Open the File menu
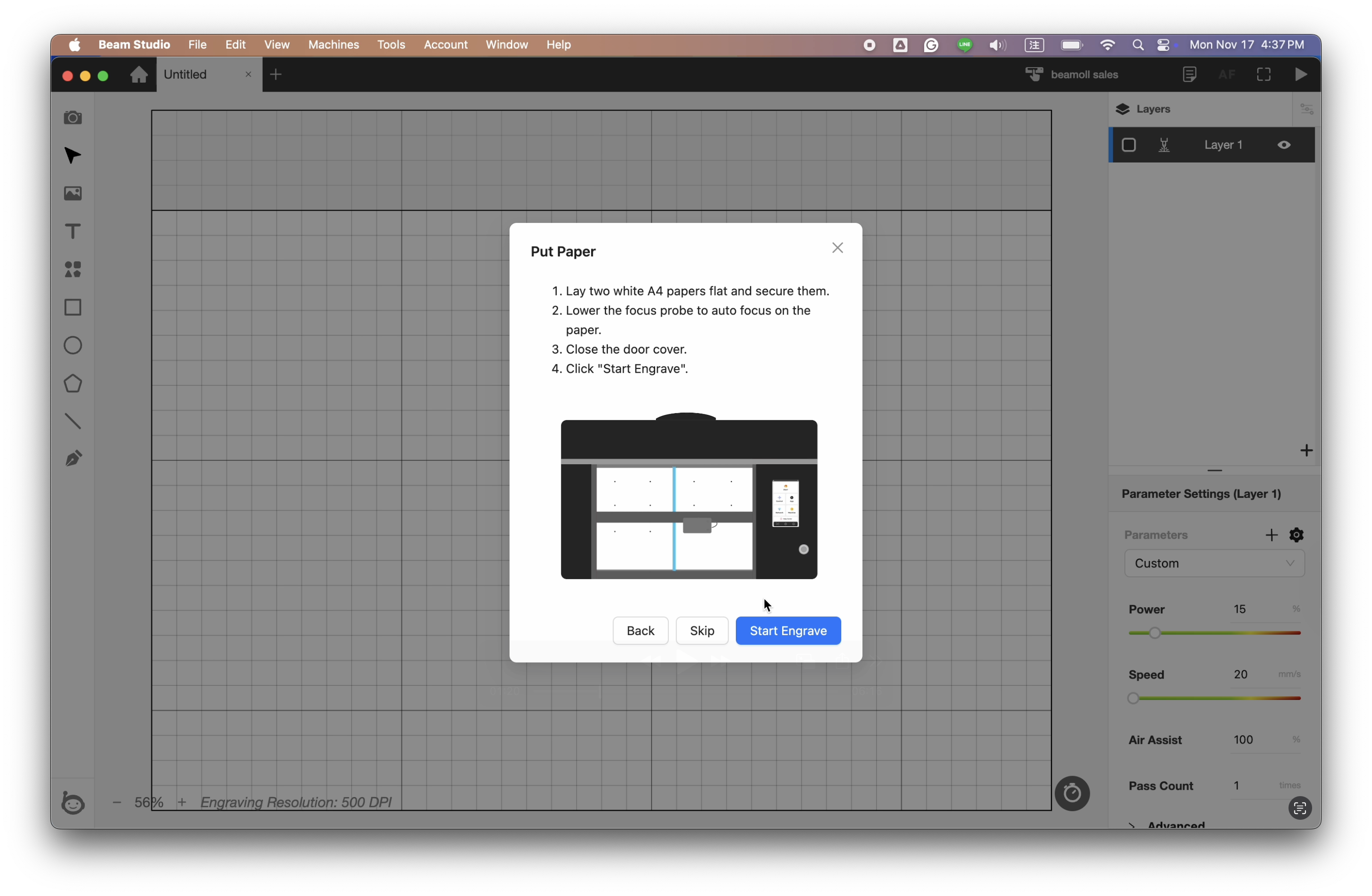Image resolution: width=1372 pixels, height=896 pixels. pyautogui.click(x=197, y=44)
